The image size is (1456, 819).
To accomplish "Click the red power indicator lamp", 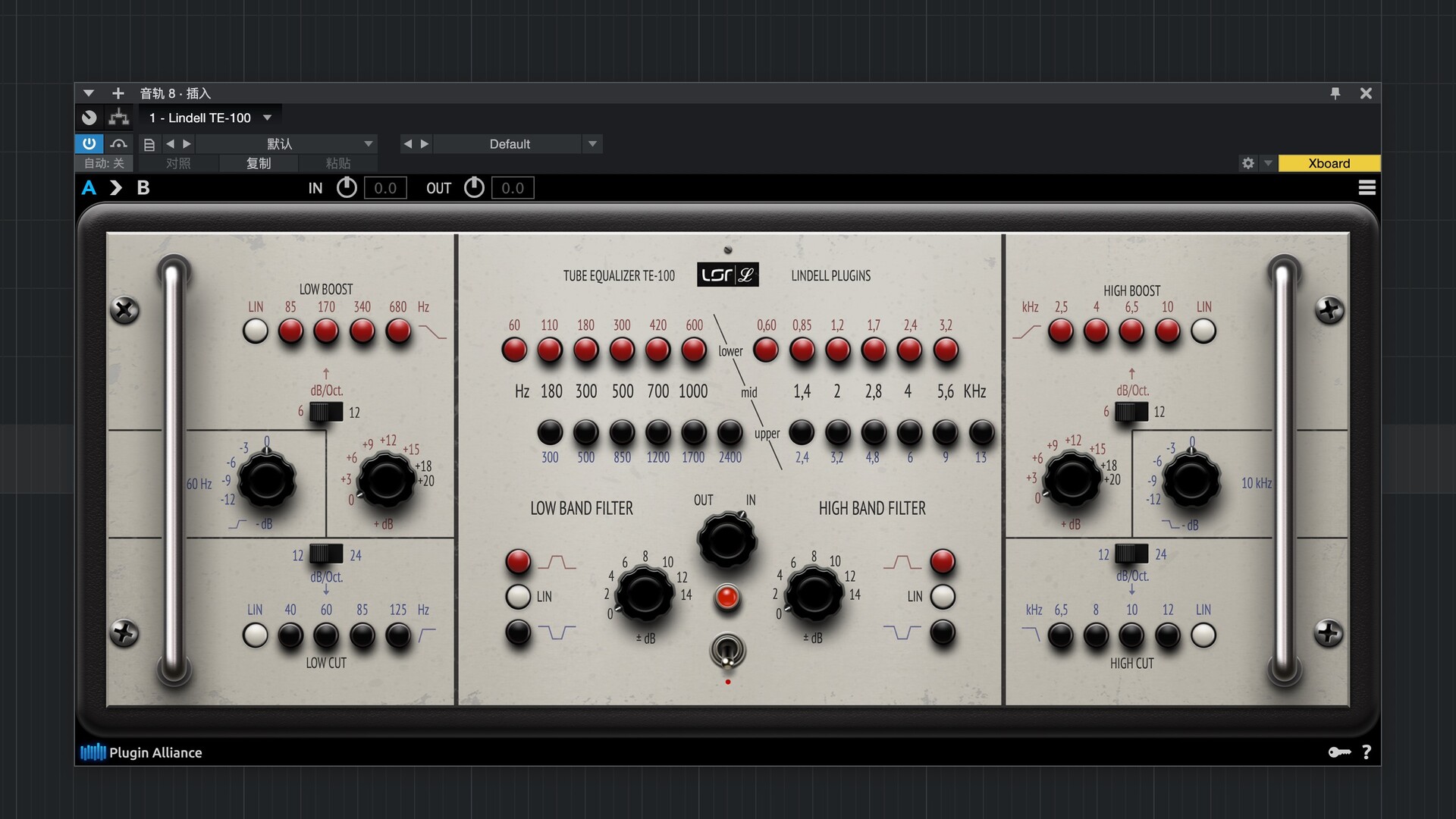I will 726,598.
